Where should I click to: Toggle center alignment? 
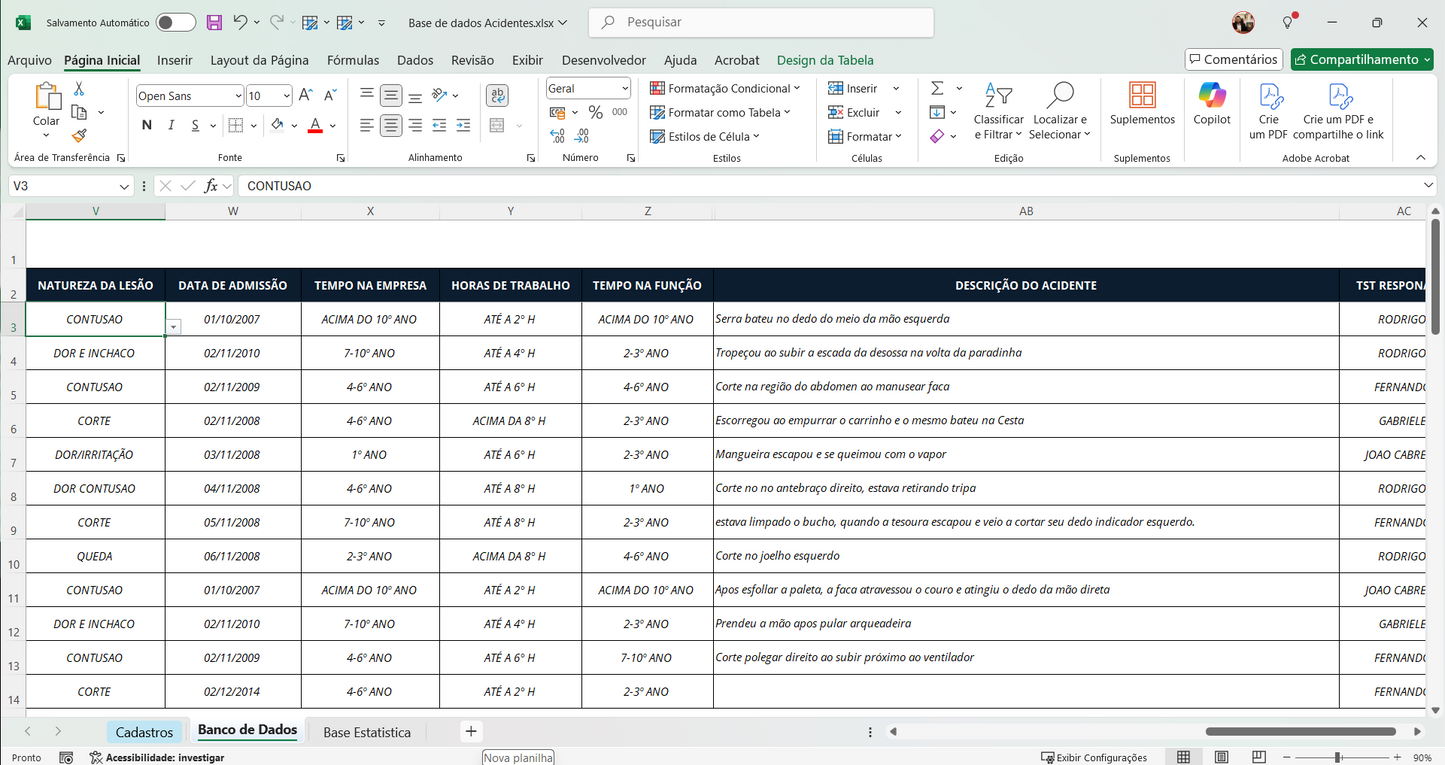(x=390, y=123)
